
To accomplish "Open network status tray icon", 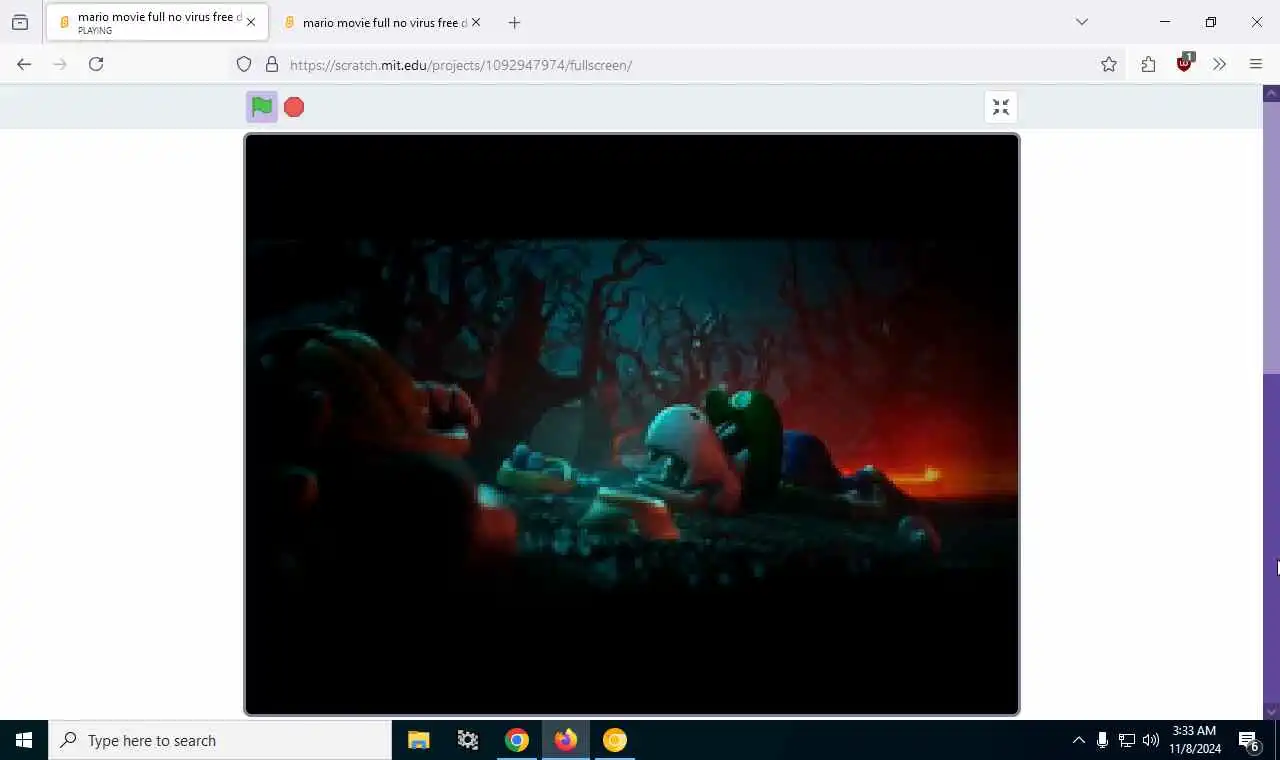I will pyautogui.click(x=1127, y=740).
